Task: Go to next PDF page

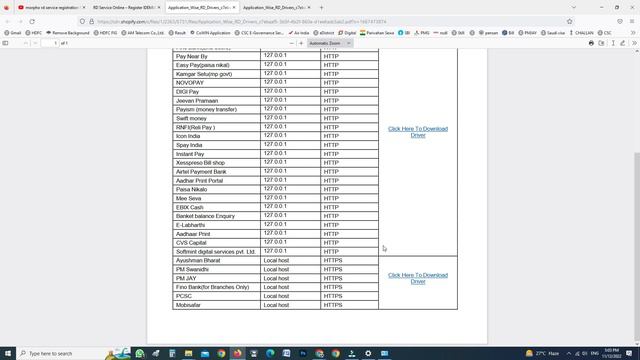Action: pos(35,43)
